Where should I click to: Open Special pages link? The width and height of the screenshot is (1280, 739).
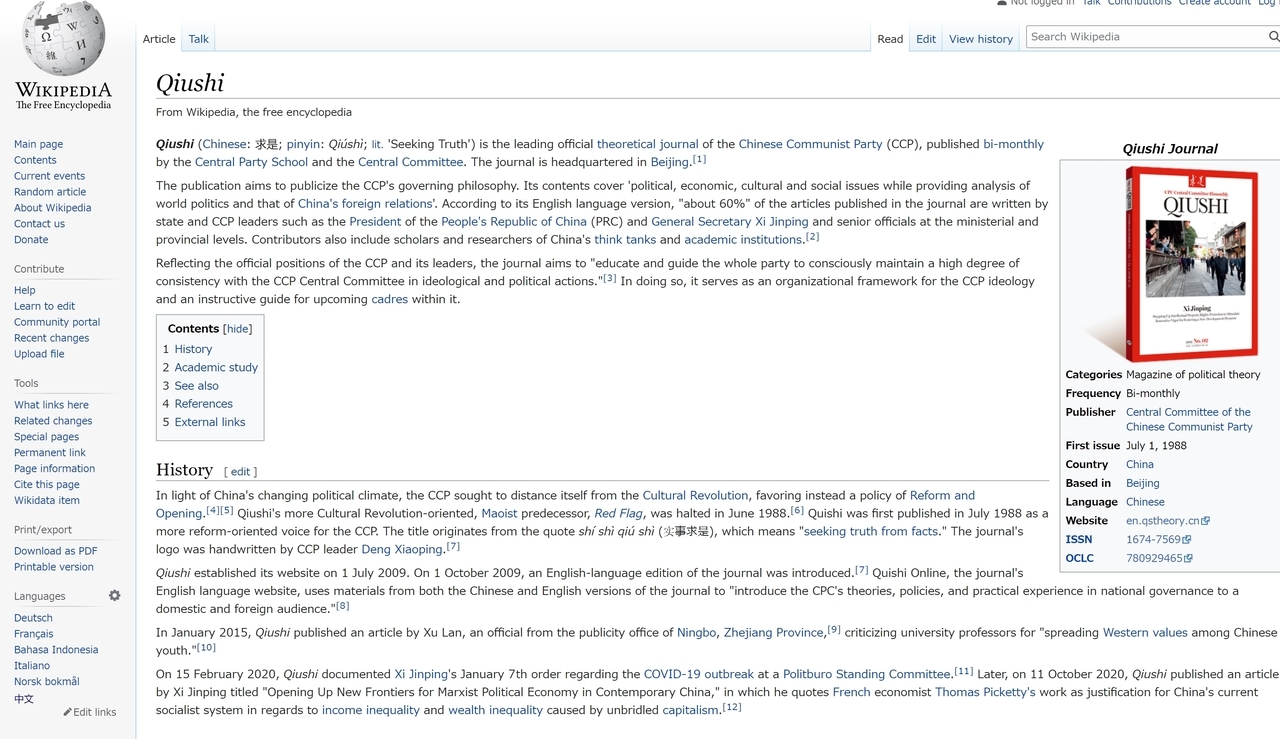point(46,437)
